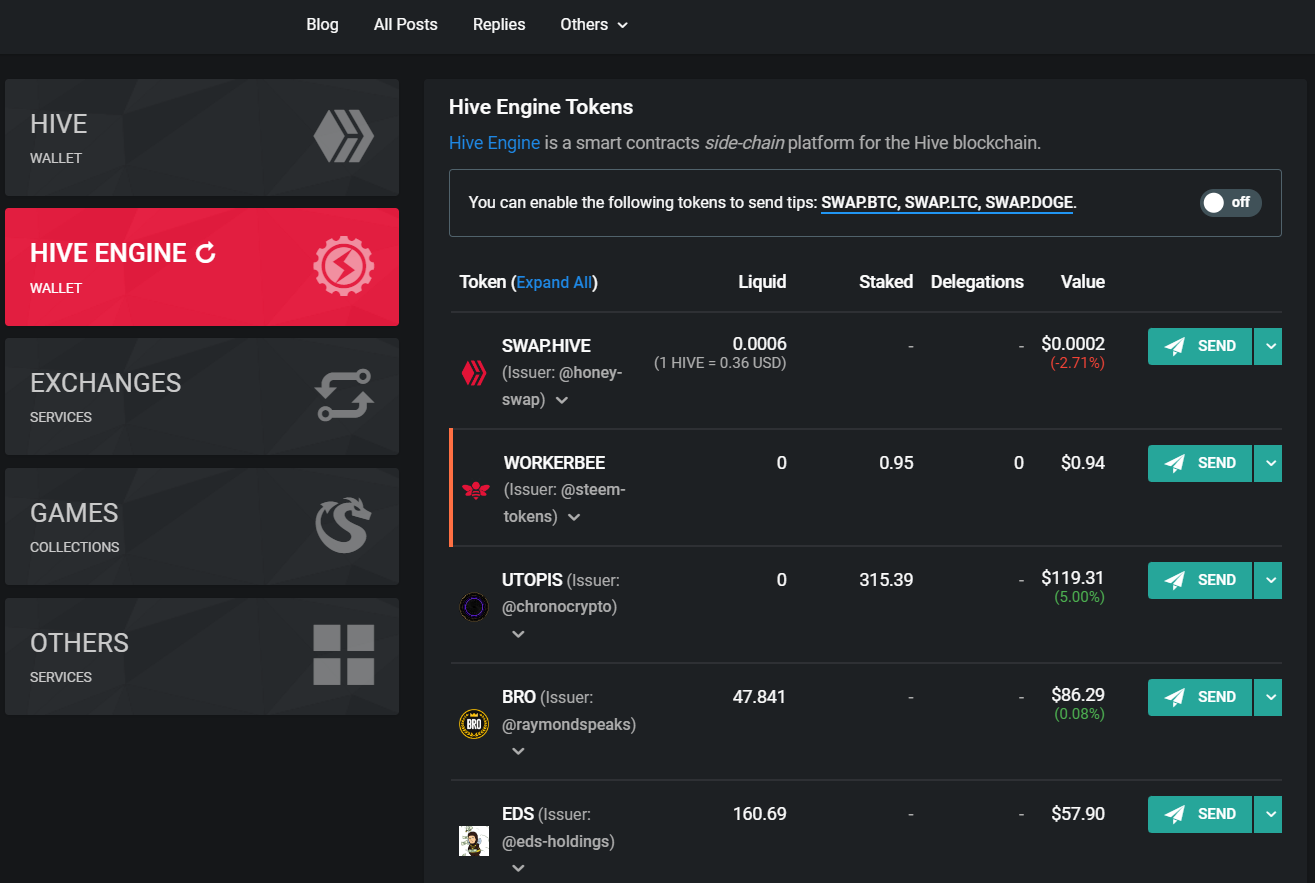Go to the Blog tab
Viewport: 1315px width, 883px height.
click(322, 24)
